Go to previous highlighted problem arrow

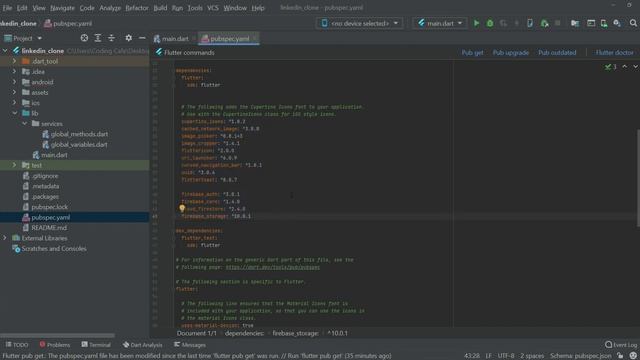coord(624,67)
